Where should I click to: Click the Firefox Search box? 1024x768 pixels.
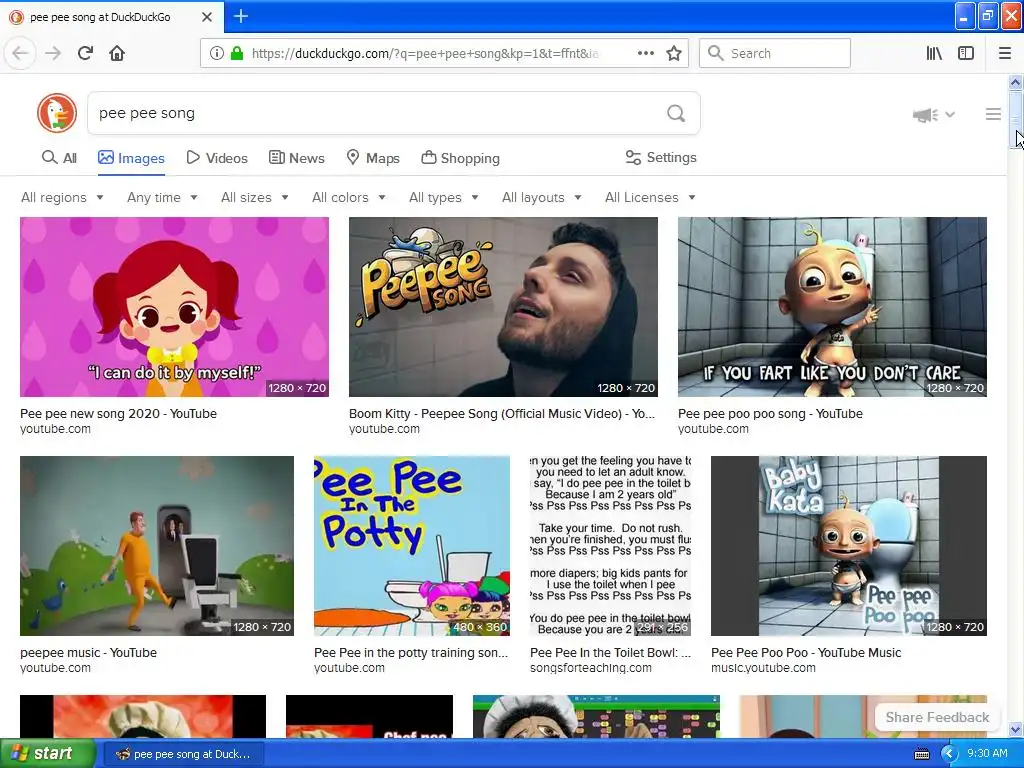[x=775, y=53]
